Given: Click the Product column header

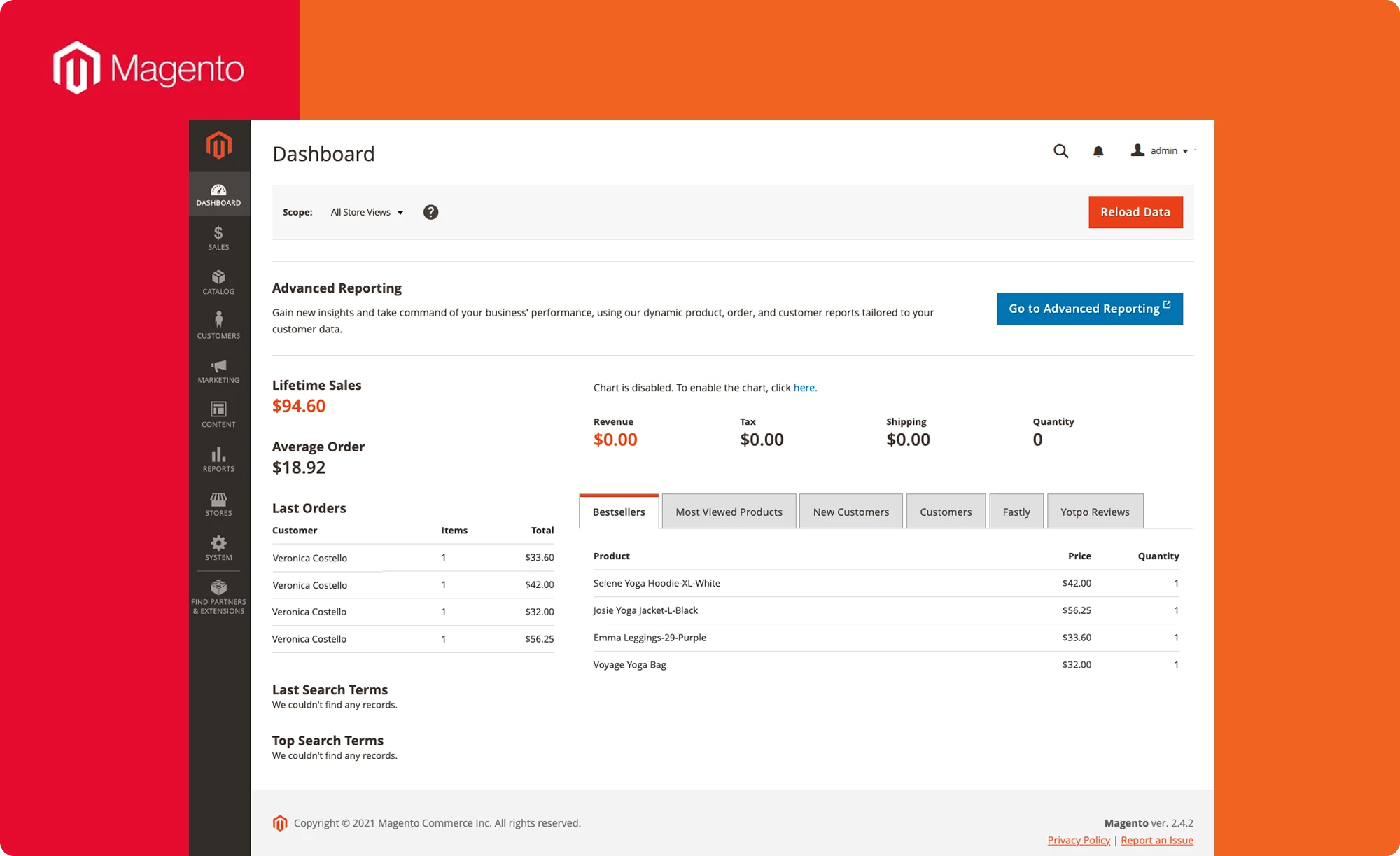Looking at the screenshot, I should coord(612,556).
